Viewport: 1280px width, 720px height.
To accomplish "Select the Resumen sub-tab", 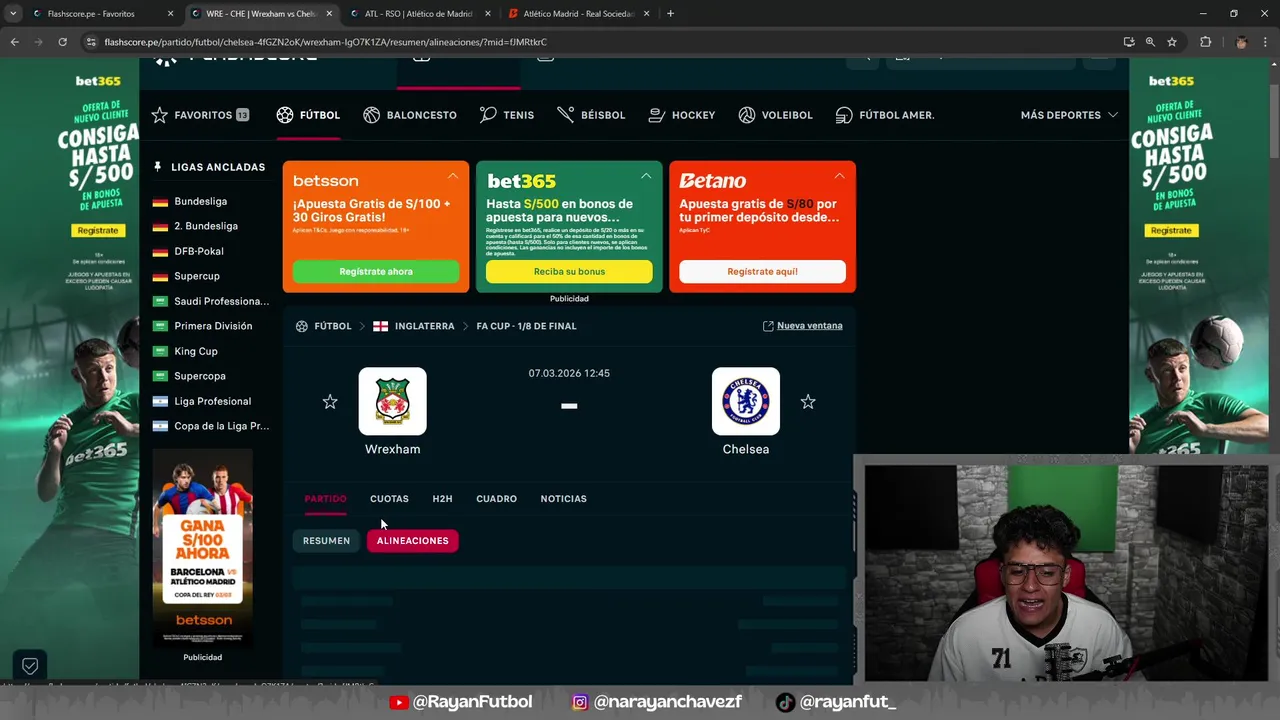I will 327,541.
